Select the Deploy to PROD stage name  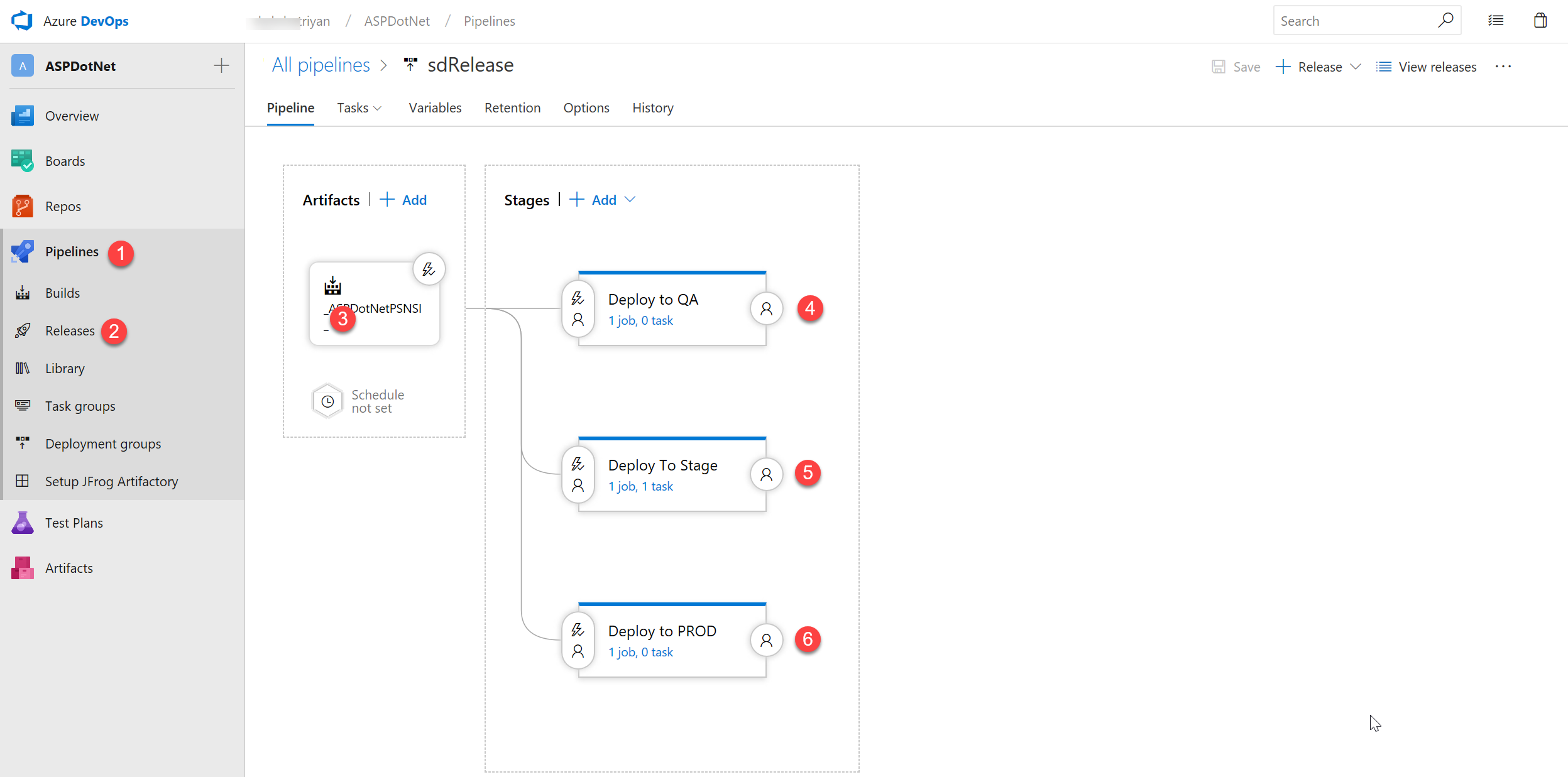coord(662,631)
